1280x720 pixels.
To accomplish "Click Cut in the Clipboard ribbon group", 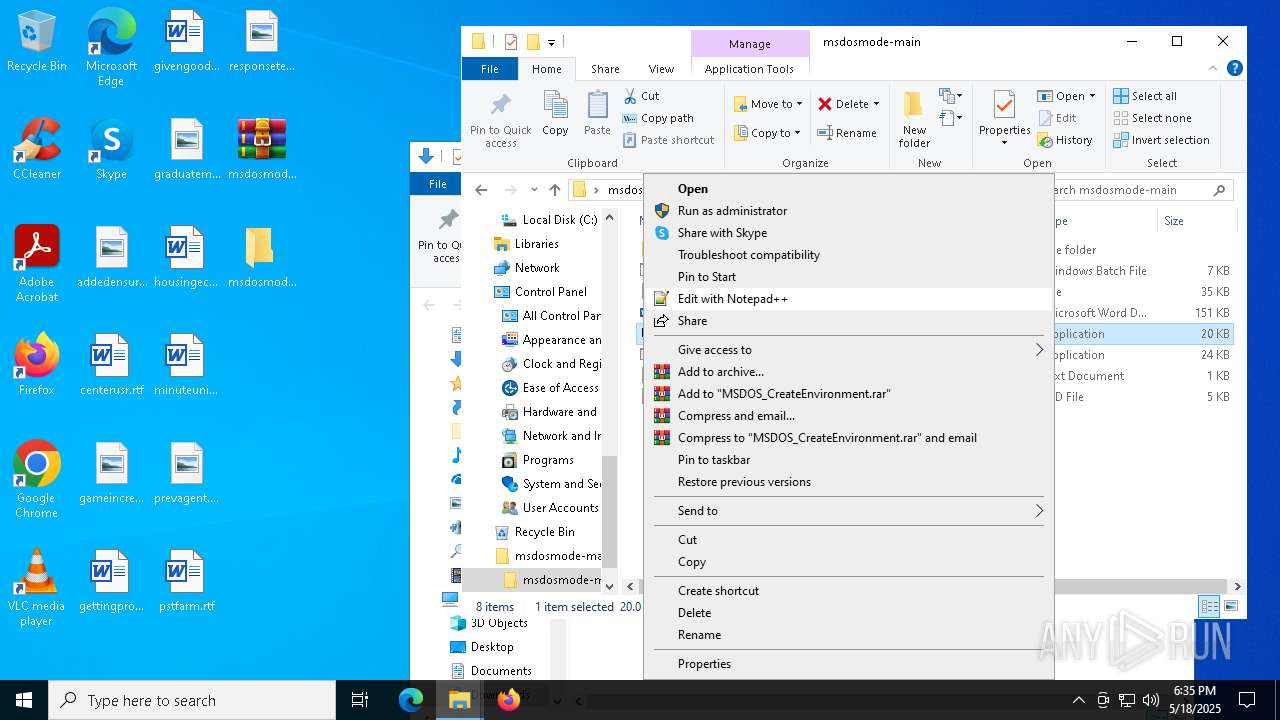I will (641, 96).
